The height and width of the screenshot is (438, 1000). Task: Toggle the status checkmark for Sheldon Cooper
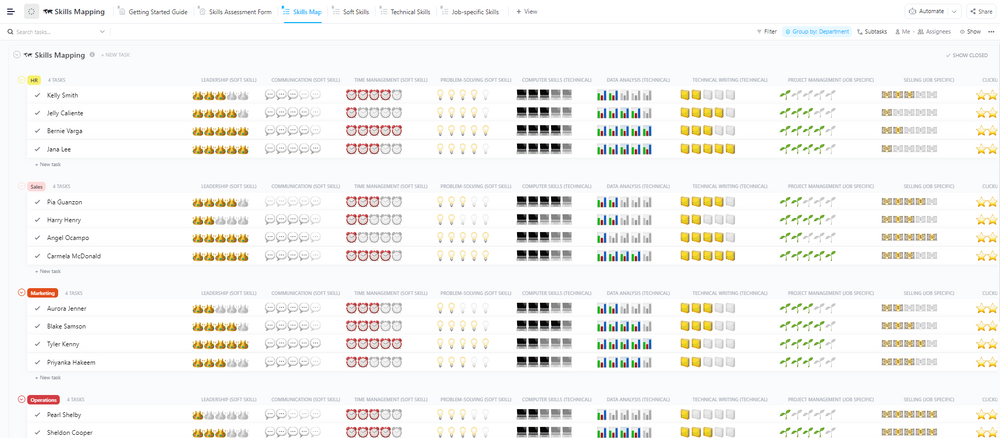(38, 433)
